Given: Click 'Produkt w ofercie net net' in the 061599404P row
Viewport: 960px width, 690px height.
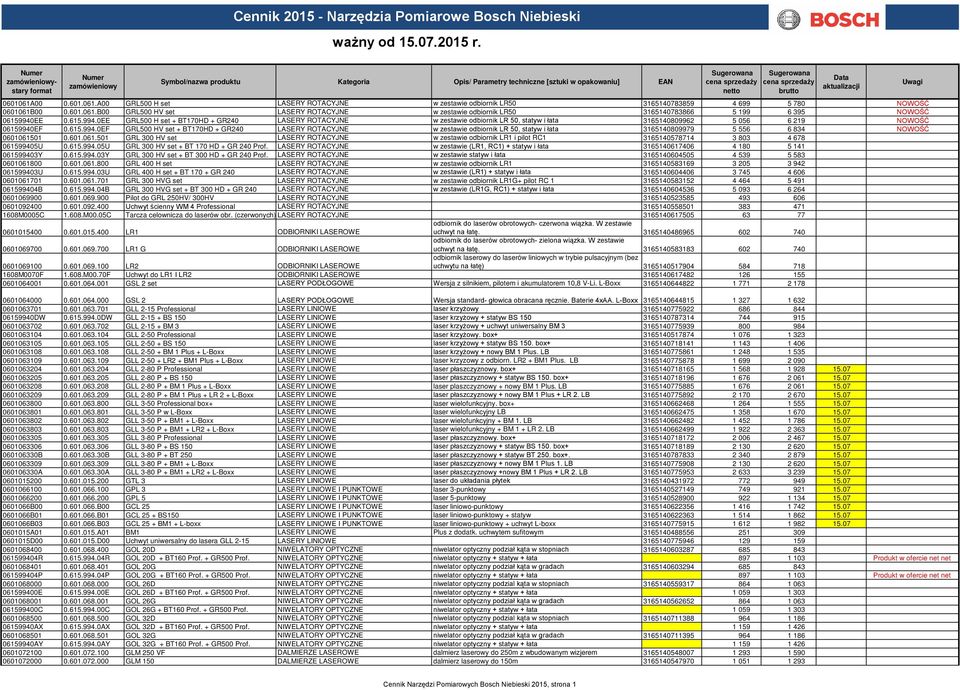Looking at the screenshot, I should (x=912, y=575).
